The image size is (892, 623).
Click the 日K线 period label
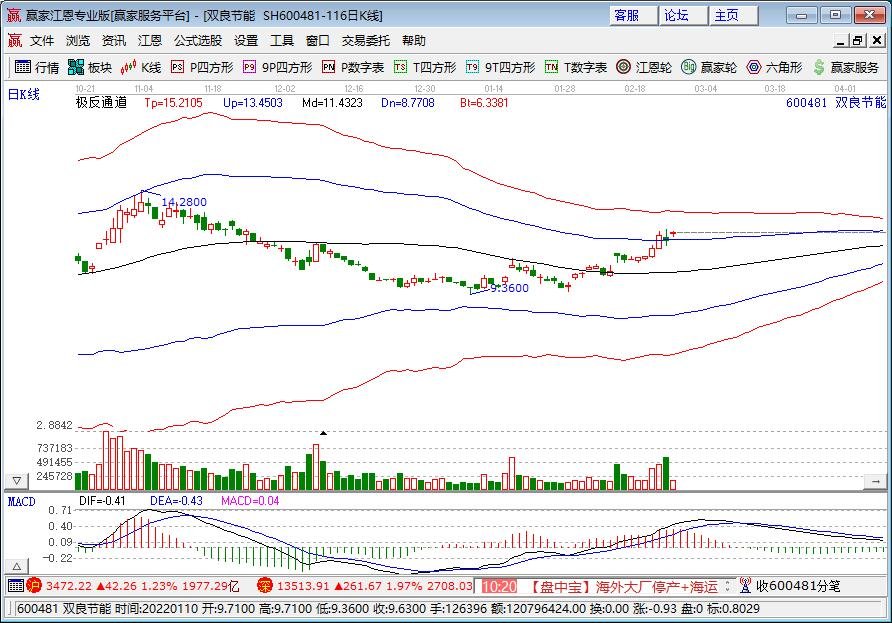(x=23, y=94)
